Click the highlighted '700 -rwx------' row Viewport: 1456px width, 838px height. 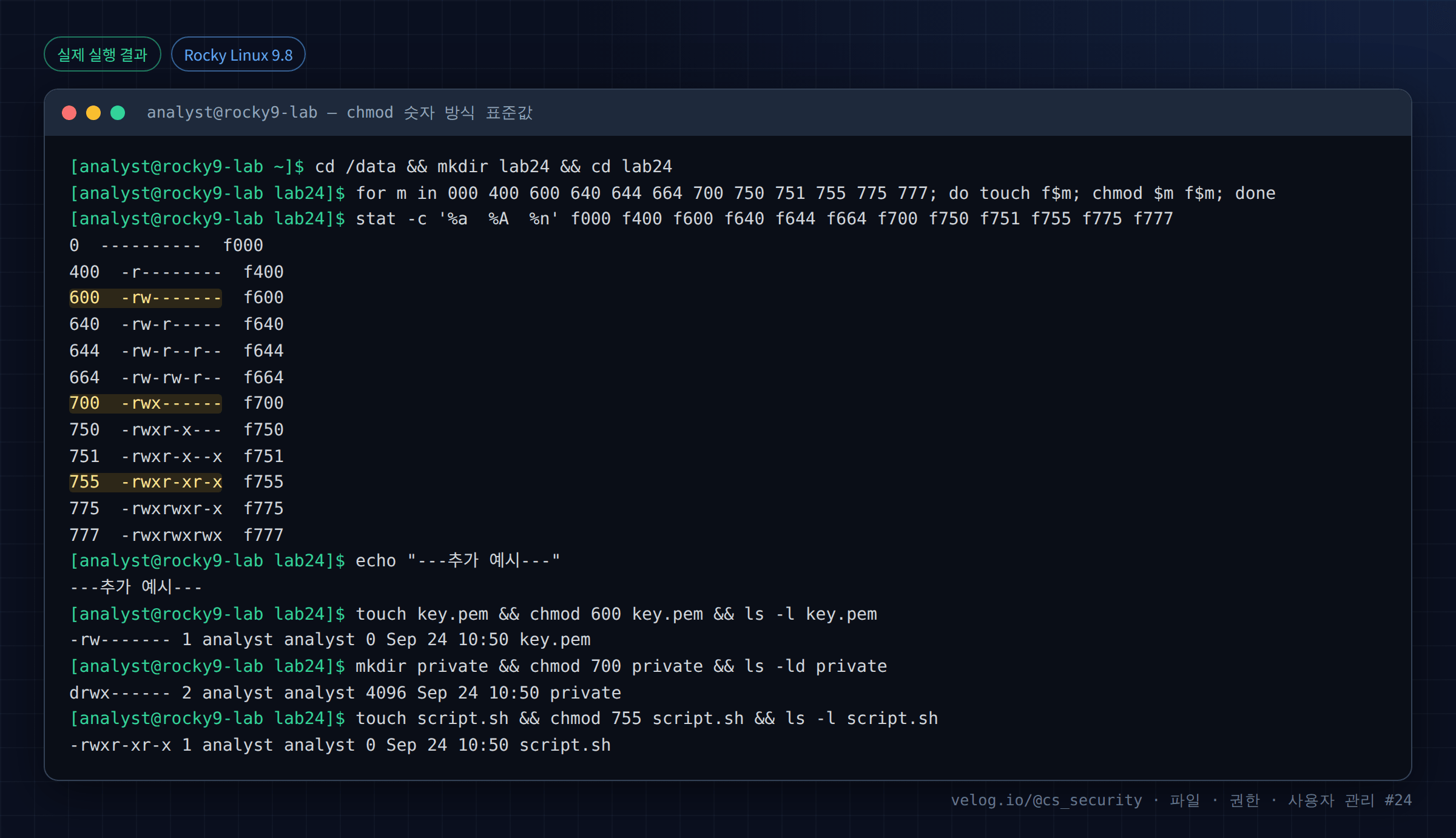(177, 403)
